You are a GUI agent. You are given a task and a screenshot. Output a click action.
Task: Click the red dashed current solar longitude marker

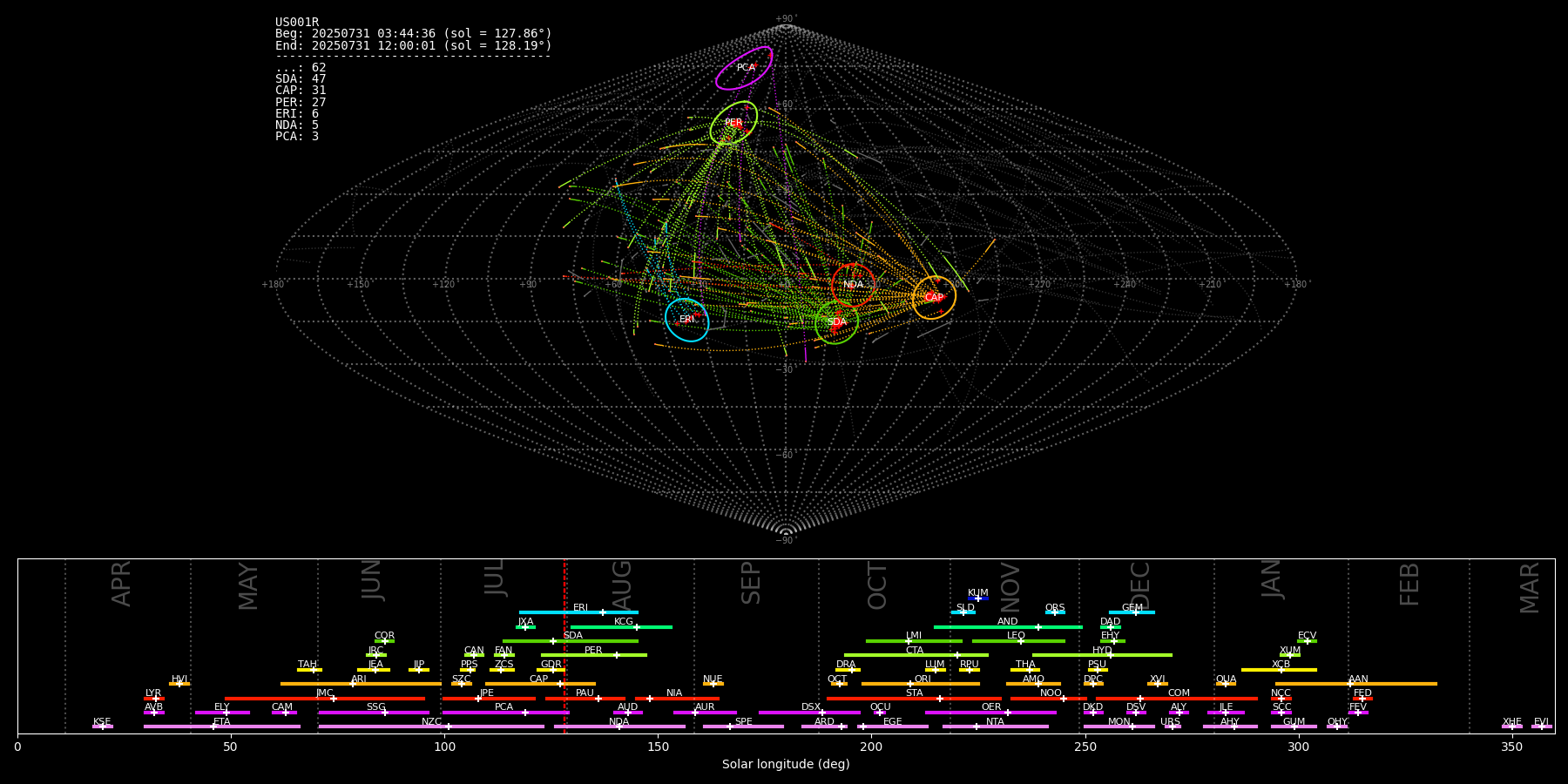point(564,645)
